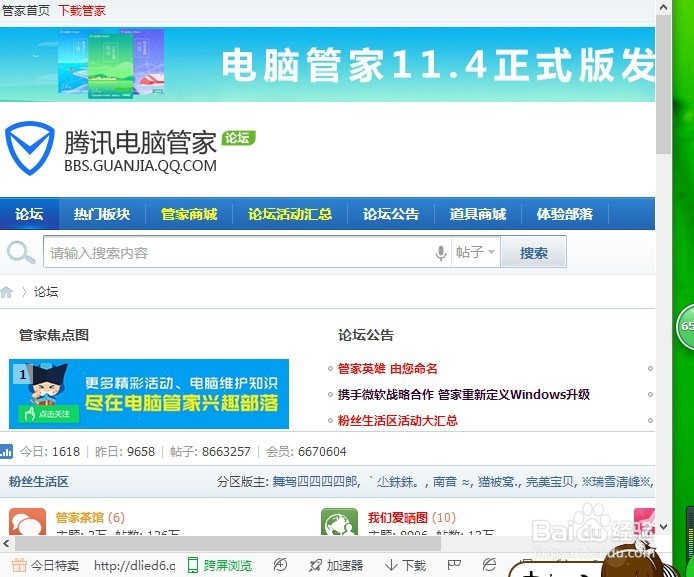Click the 下载 arrow in status bar
The width and height of the screenshot is (694, 577).
tap(391, 565)
